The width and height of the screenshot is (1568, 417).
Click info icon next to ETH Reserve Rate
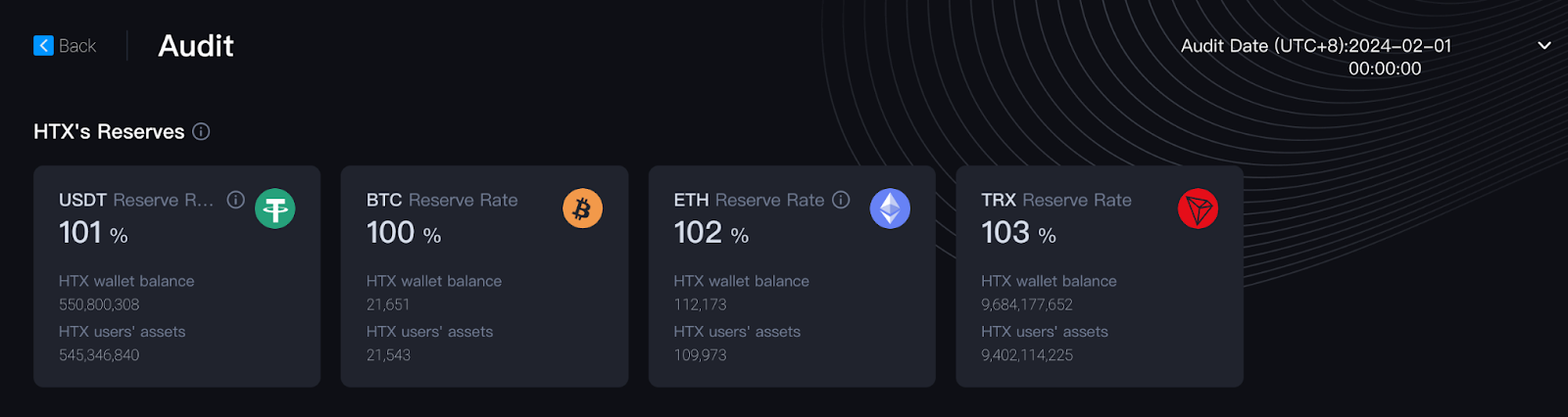click(x=841, y=200)
